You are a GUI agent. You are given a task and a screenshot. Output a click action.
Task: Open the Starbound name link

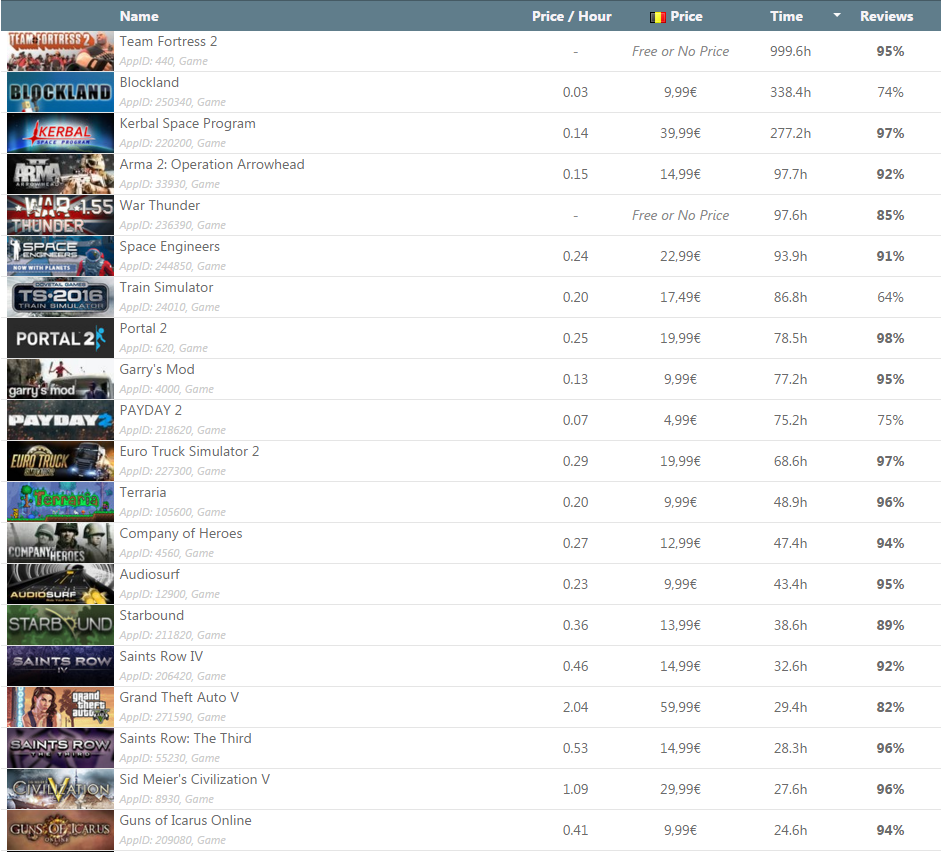click(151, 615)
